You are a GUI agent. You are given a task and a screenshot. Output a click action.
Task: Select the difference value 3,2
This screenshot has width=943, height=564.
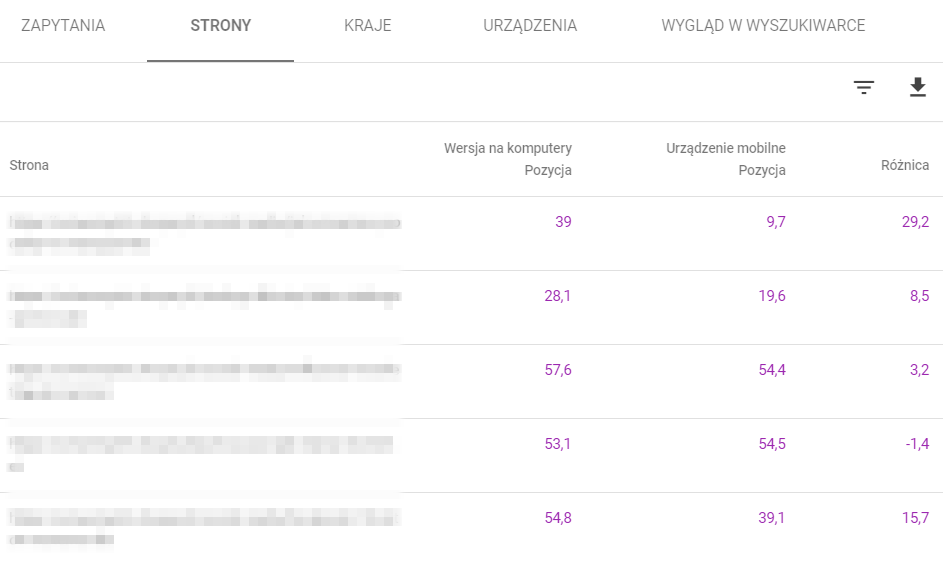[x=917, y=370]
